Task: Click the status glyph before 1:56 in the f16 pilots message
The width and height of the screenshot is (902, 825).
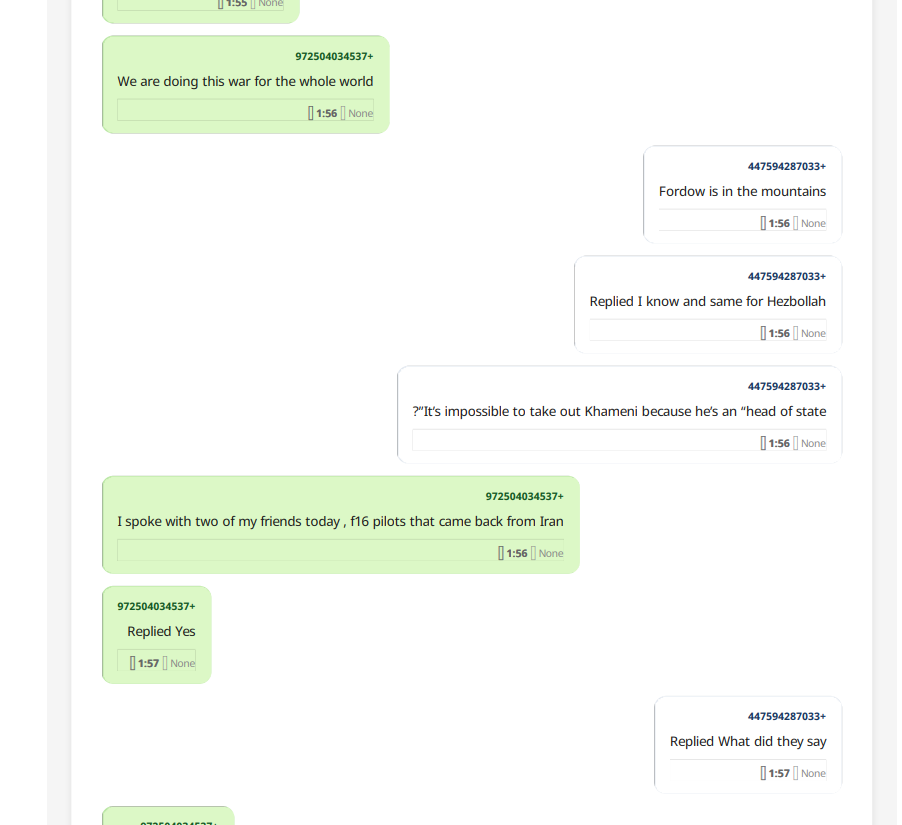Action: tap(501, 553)
